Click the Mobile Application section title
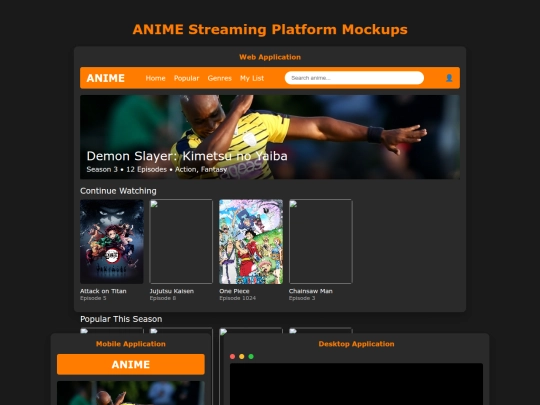Viewport: 540px width, 405px height. (131, 344)
